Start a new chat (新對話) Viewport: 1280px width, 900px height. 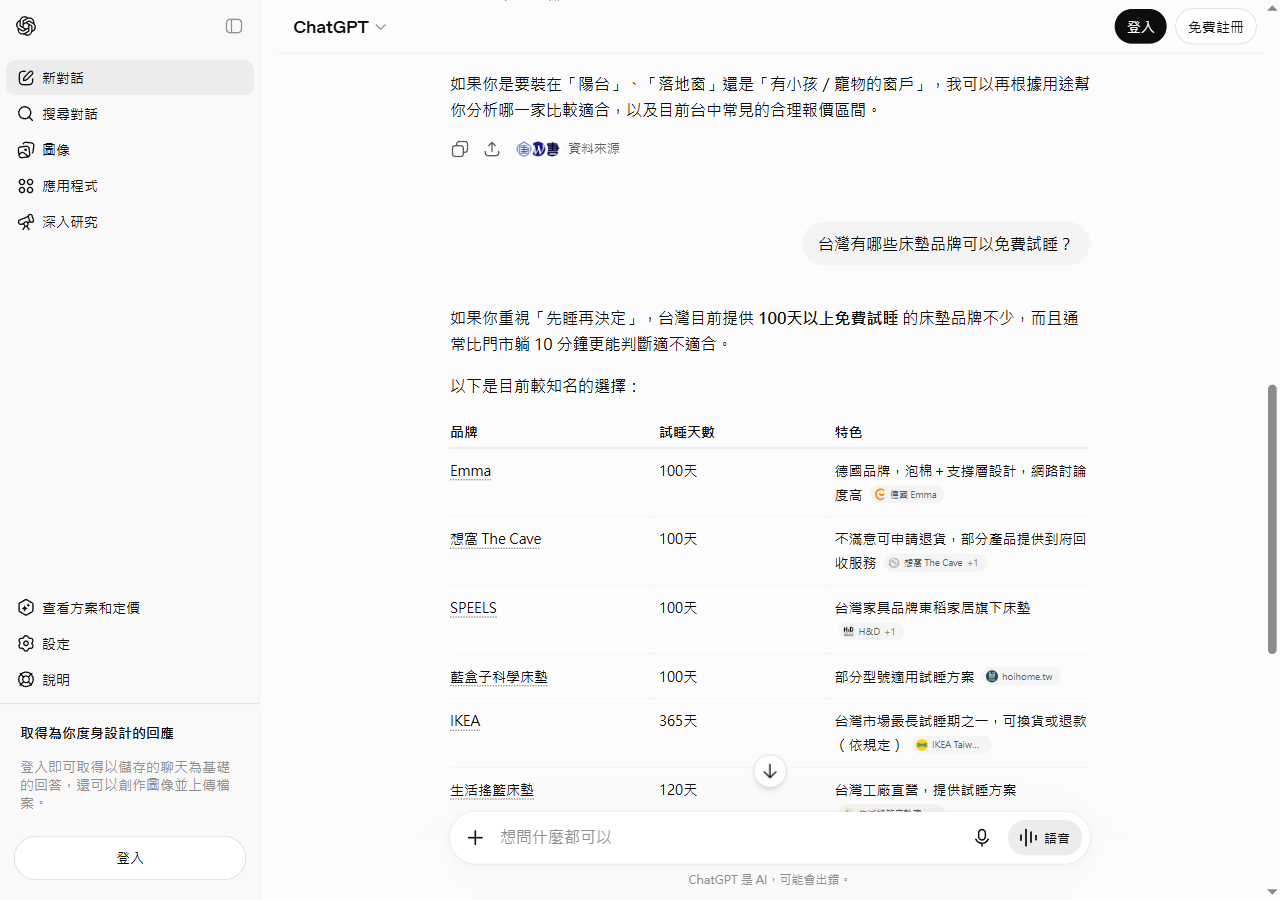coord(130,78)
